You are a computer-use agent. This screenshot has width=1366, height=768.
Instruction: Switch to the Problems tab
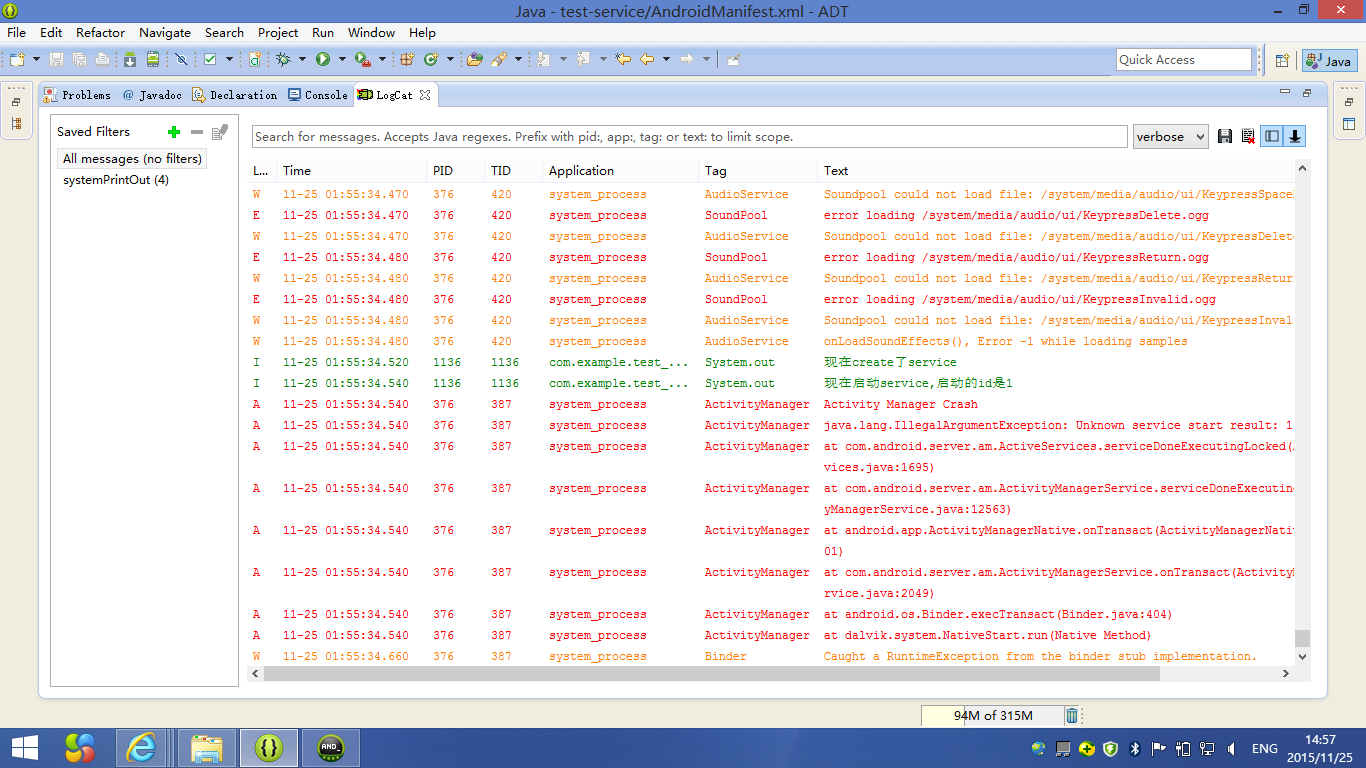pyautogui.click(x=77, y=95)
